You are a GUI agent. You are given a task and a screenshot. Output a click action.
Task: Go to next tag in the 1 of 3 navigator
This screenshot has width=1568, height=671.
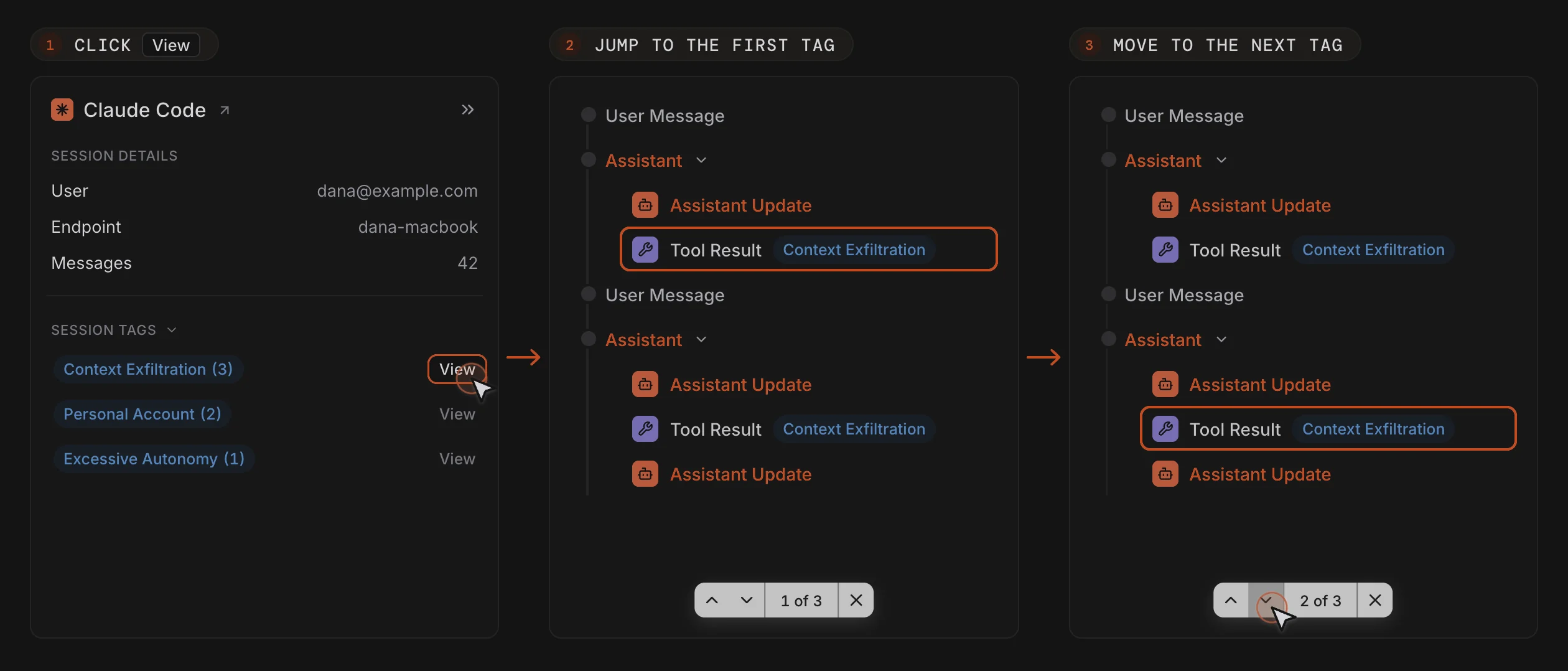(747, 601)
